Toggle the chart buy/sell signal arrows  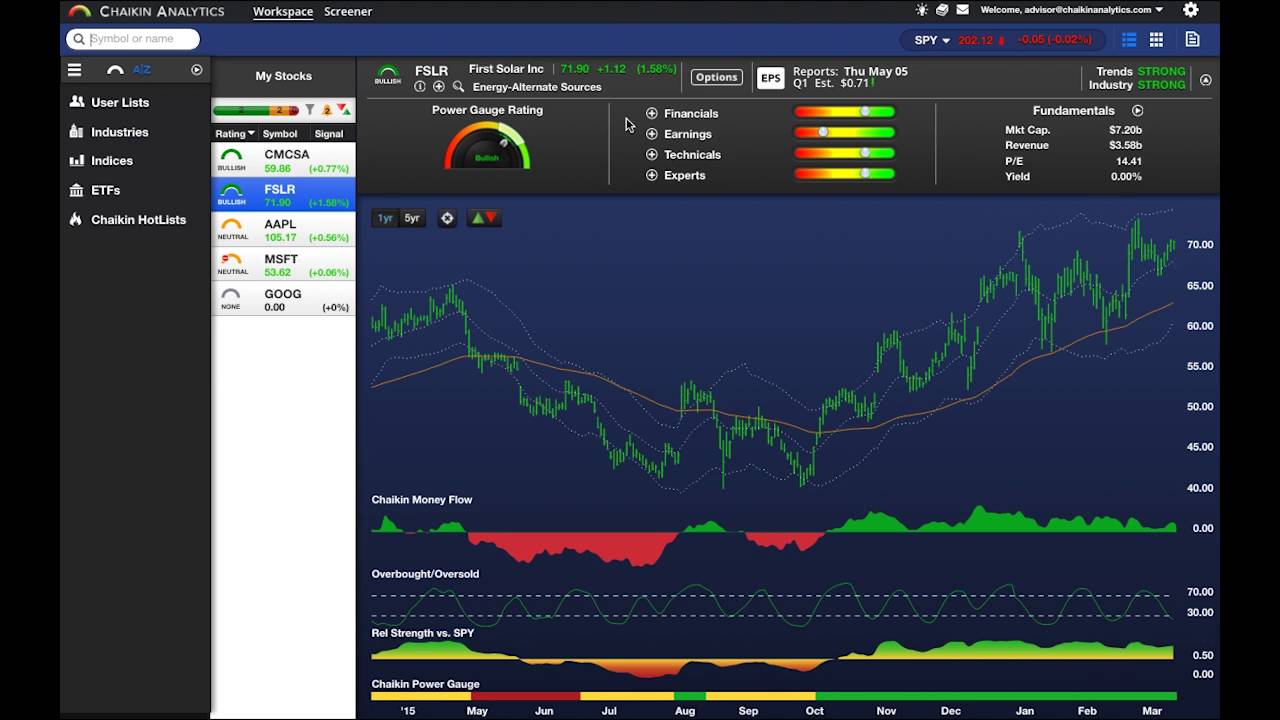pos(484,218)
